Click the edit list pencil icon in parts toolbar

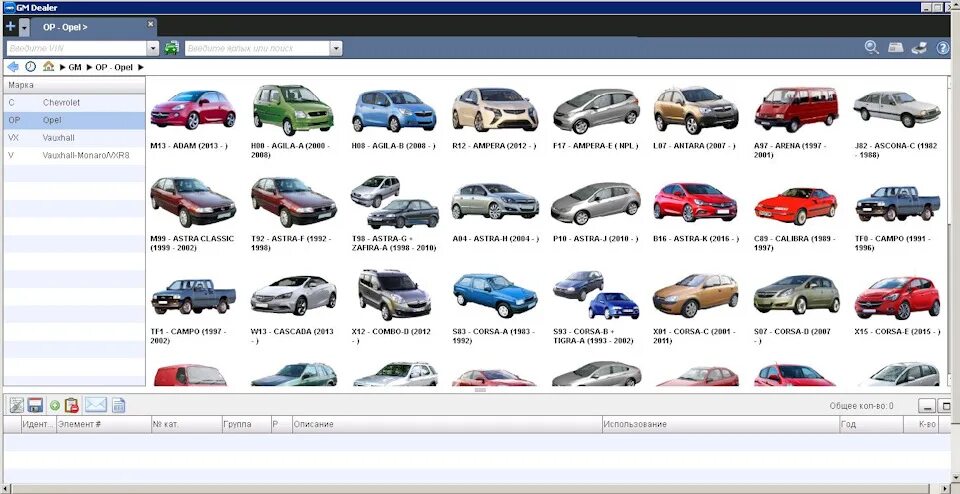click(16, 405)
